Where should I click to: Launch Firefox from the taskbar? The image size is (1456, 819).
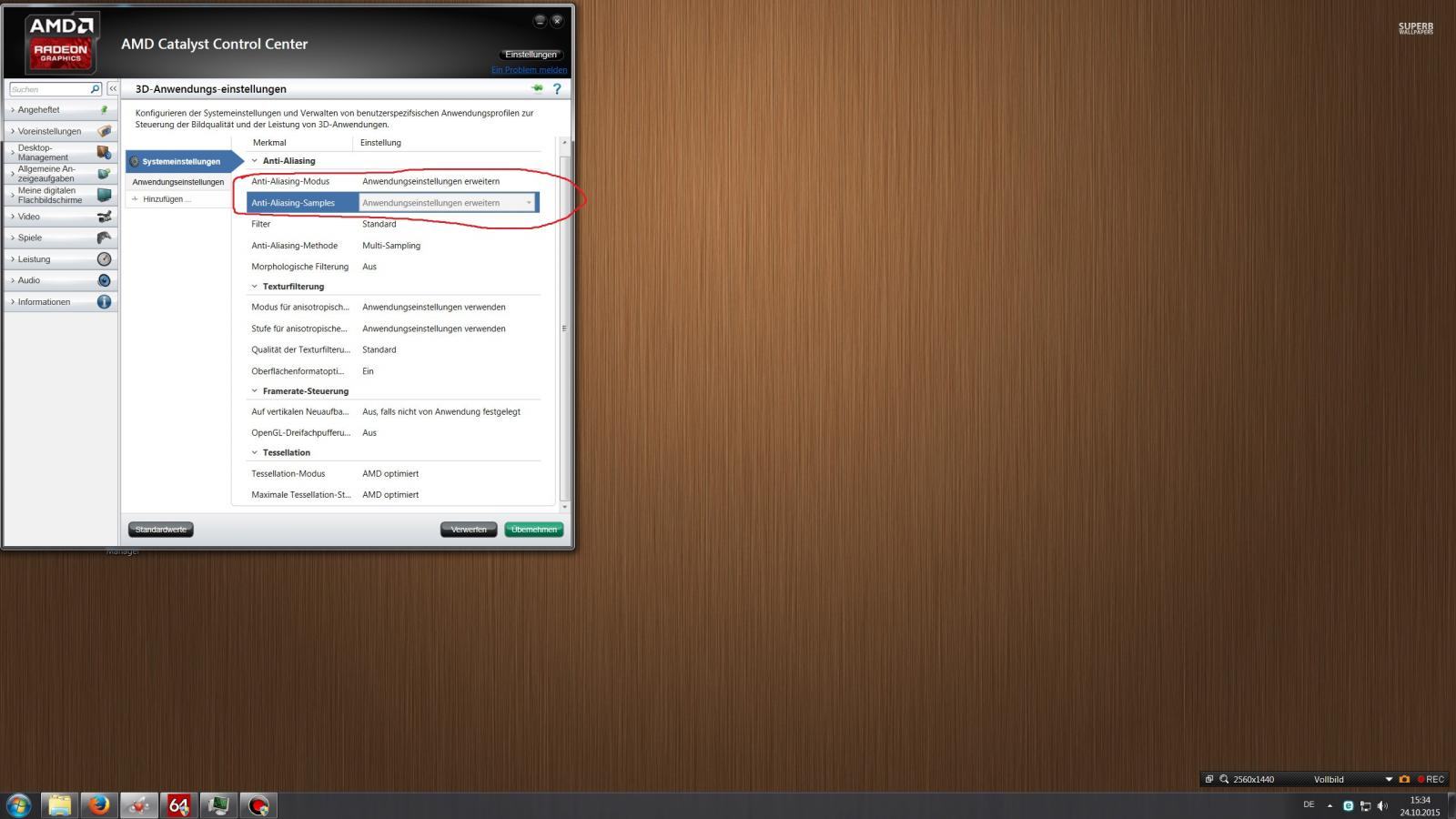tap(98, 805)
